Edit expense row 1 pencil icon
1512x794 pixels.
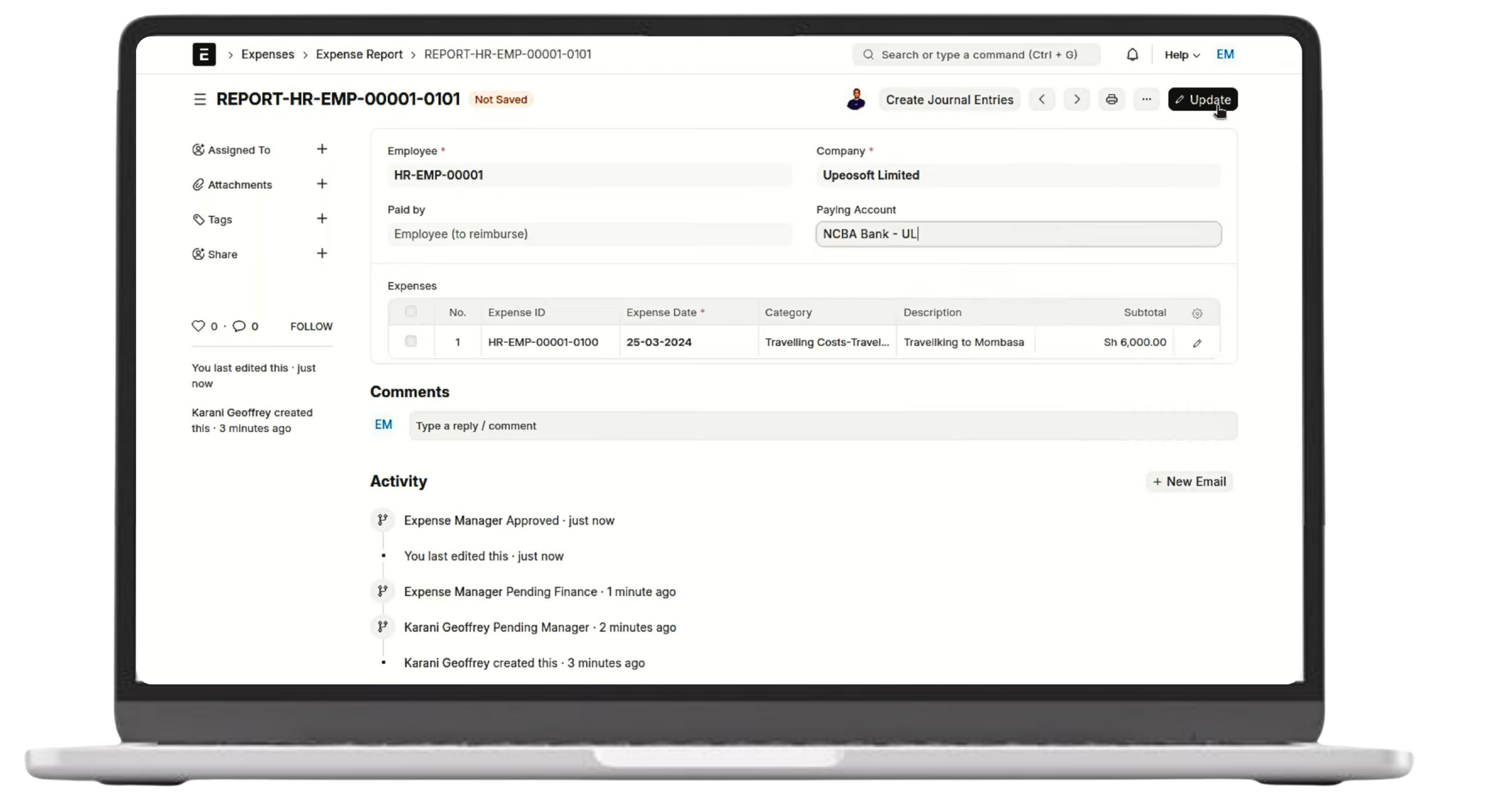1197,343
